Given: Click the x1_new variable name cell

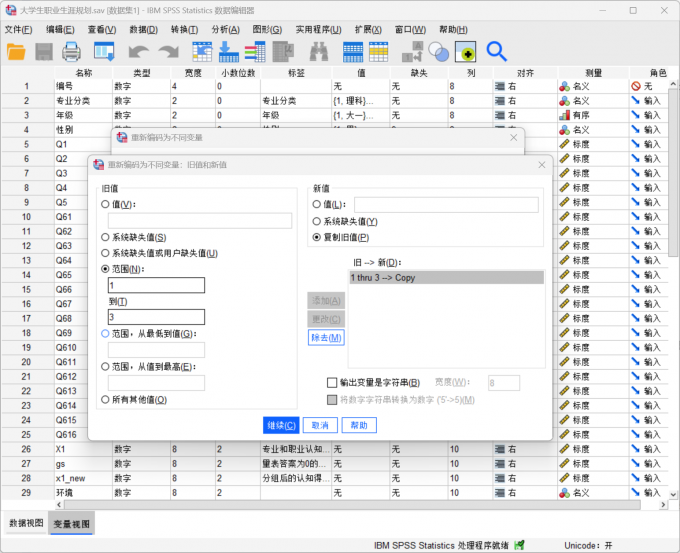Looking at the screenshot, I should (83, 478).
